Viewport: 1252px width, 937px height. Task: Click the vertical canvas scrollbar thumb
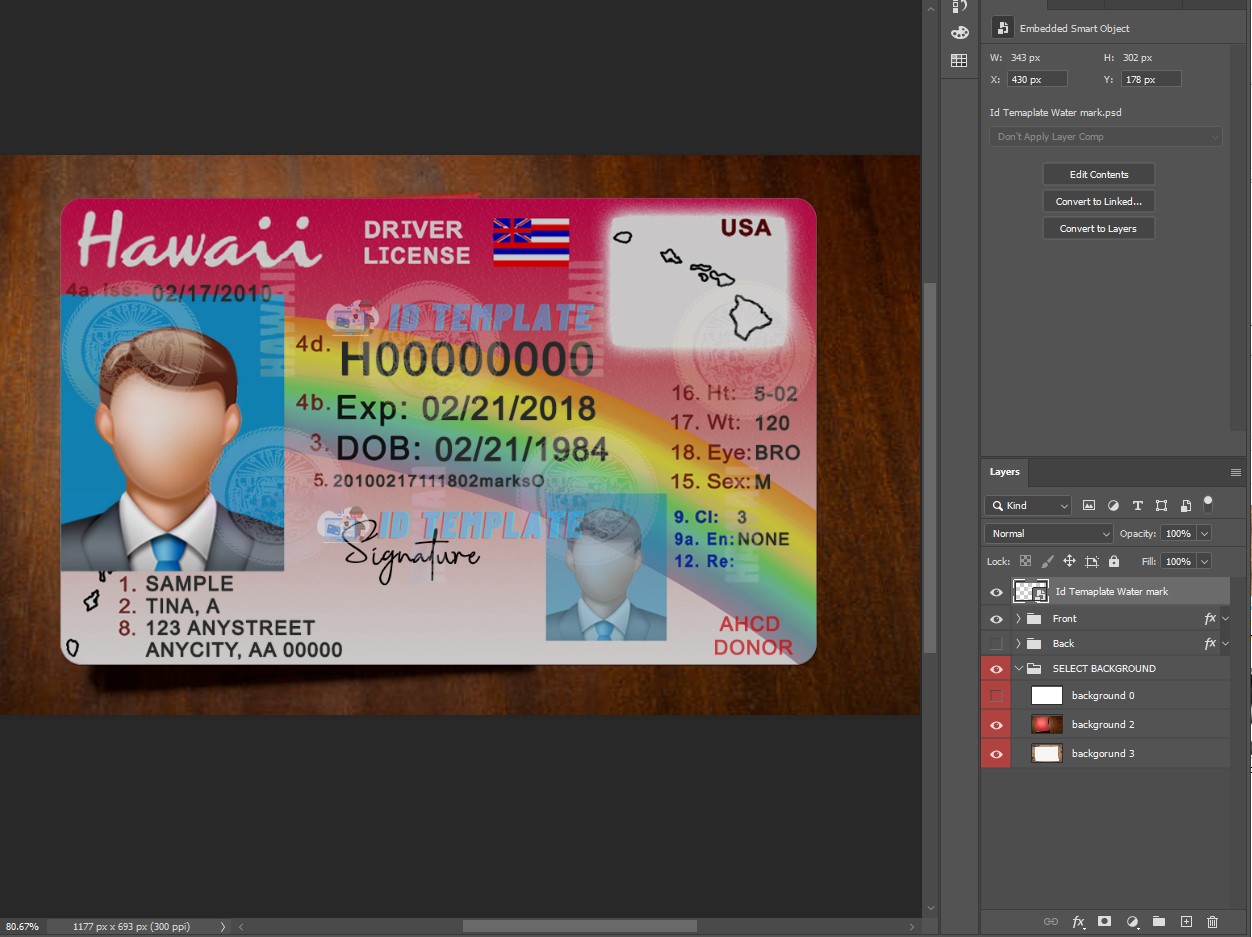(x=931, y=468)
